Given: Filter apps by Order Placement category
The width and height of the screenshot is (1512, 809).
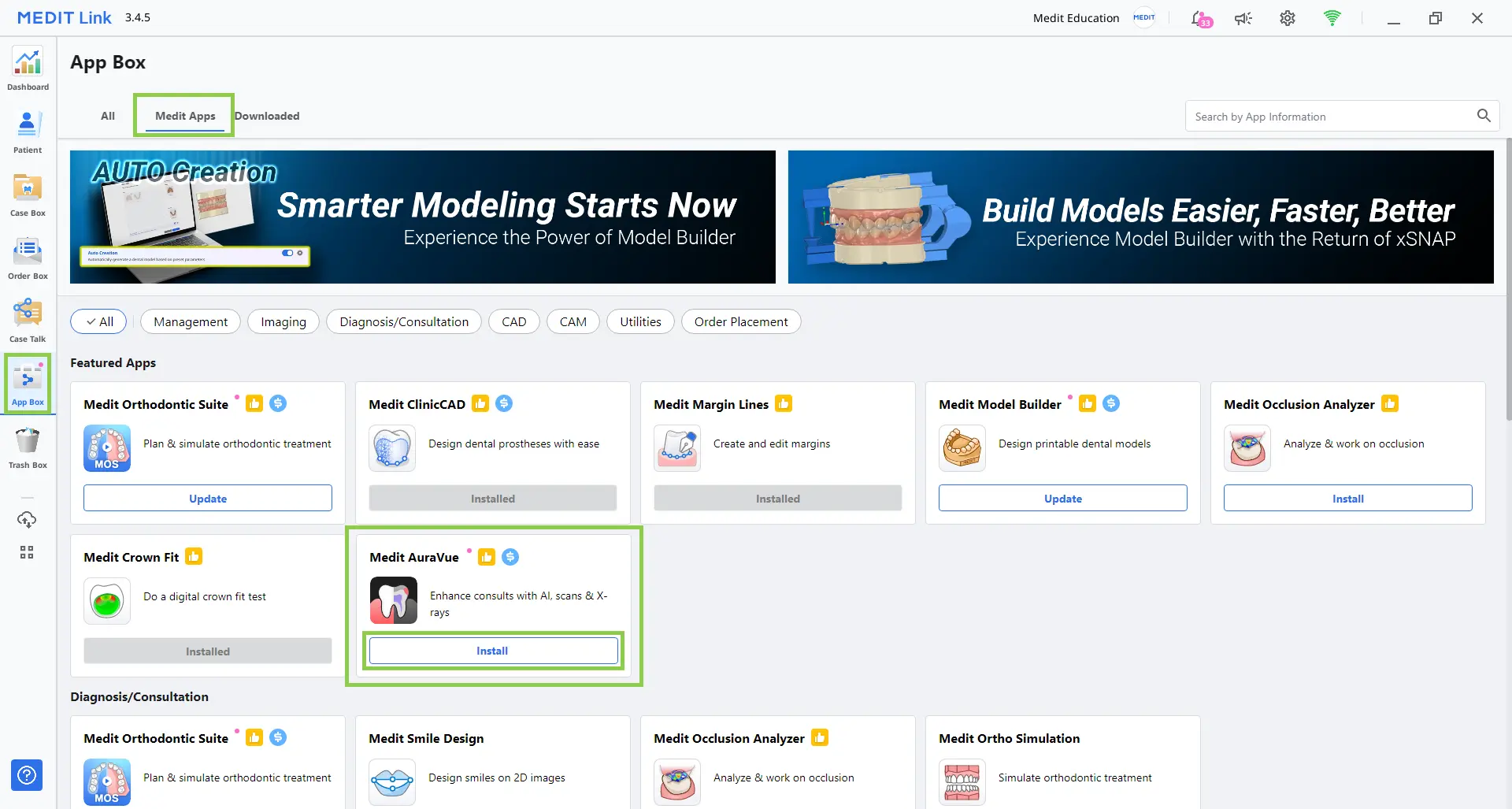Looking at the screenshot, I should pos(741,321).
